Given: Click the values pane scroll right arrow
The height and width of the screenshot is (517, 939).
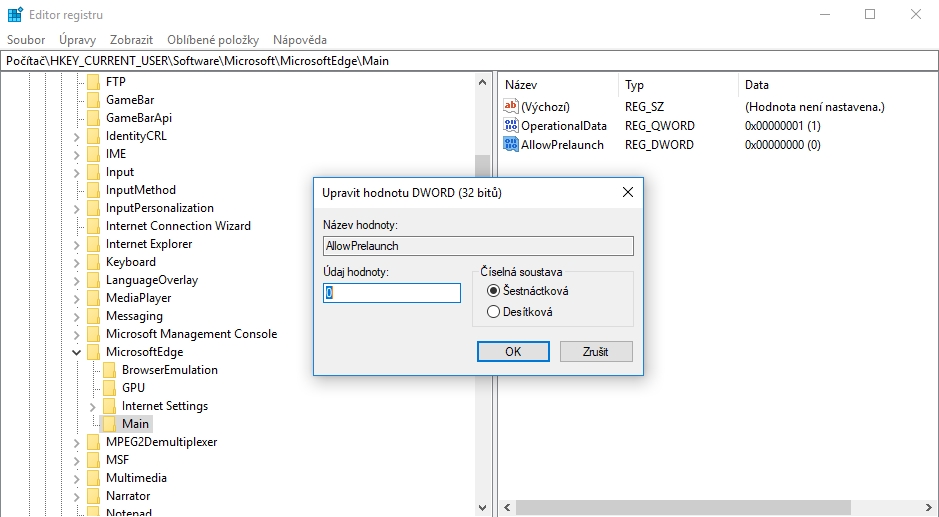Looking at the screenshot, I should coord(930,507).
